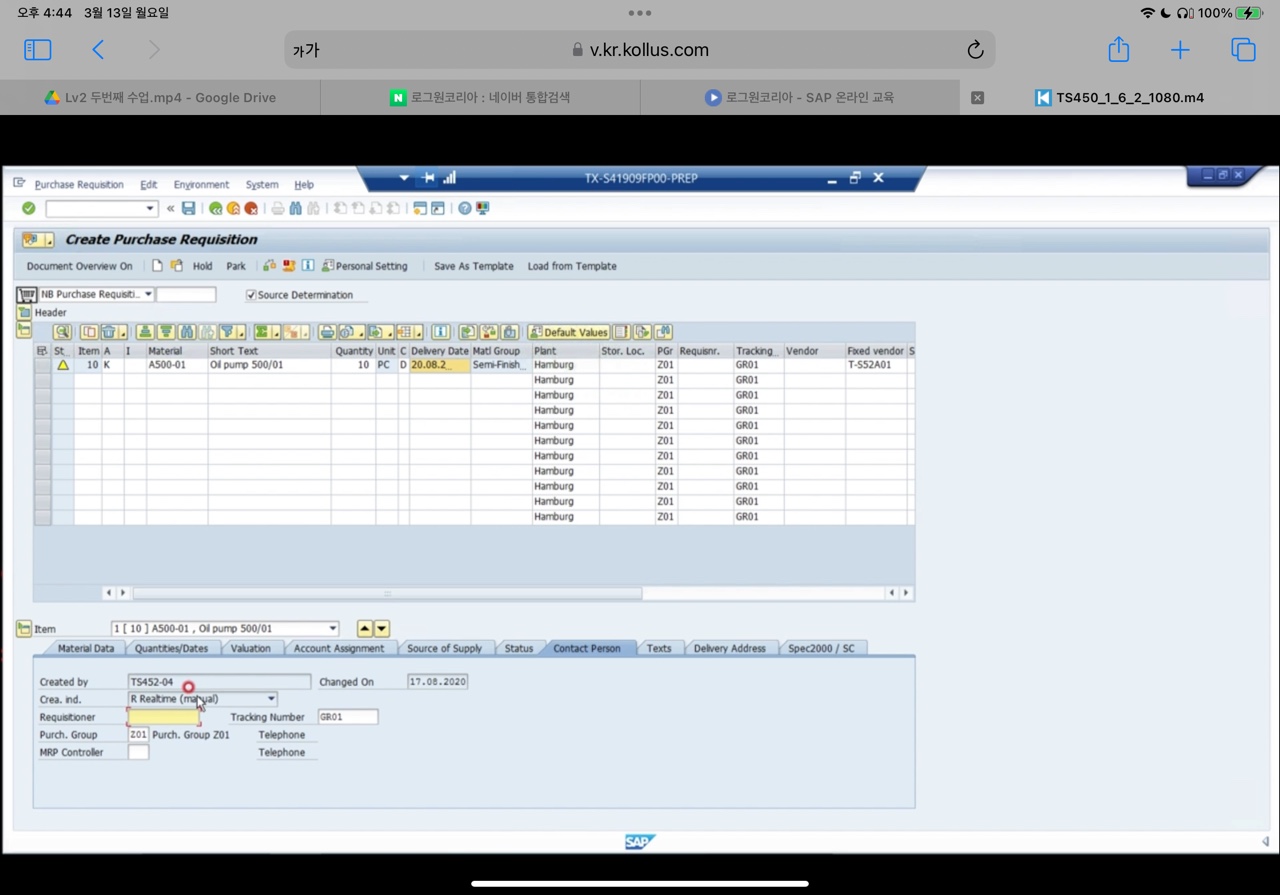Click Load from Template button
Viewport: 1280px width, 895px height.
tap(572, 266)
